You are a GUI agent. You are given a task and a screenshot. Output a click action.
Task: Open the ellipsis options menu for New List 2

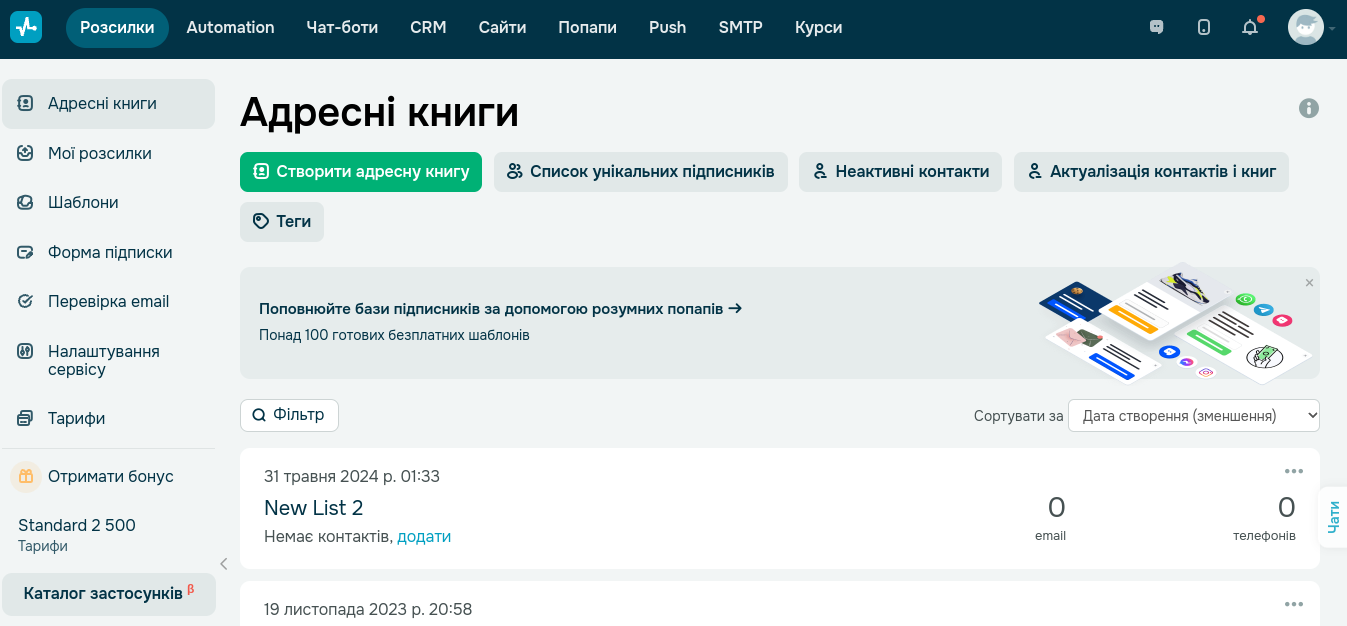pyautogui.click(x=1294, y=471)
